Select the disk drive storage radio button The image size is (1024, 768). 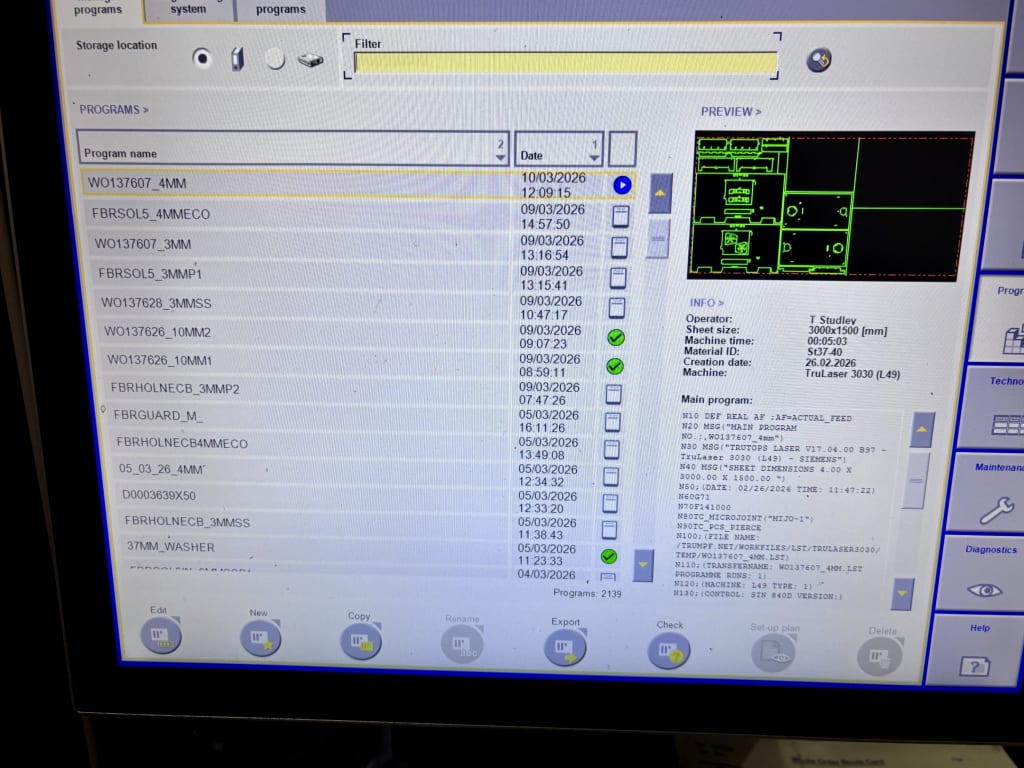[x=276, y=59]
